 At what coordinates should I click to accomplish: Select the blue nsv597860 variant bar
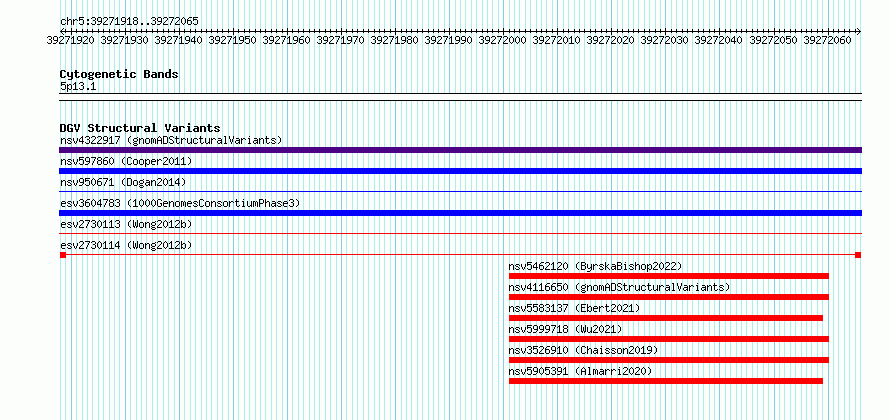(460, 171)
